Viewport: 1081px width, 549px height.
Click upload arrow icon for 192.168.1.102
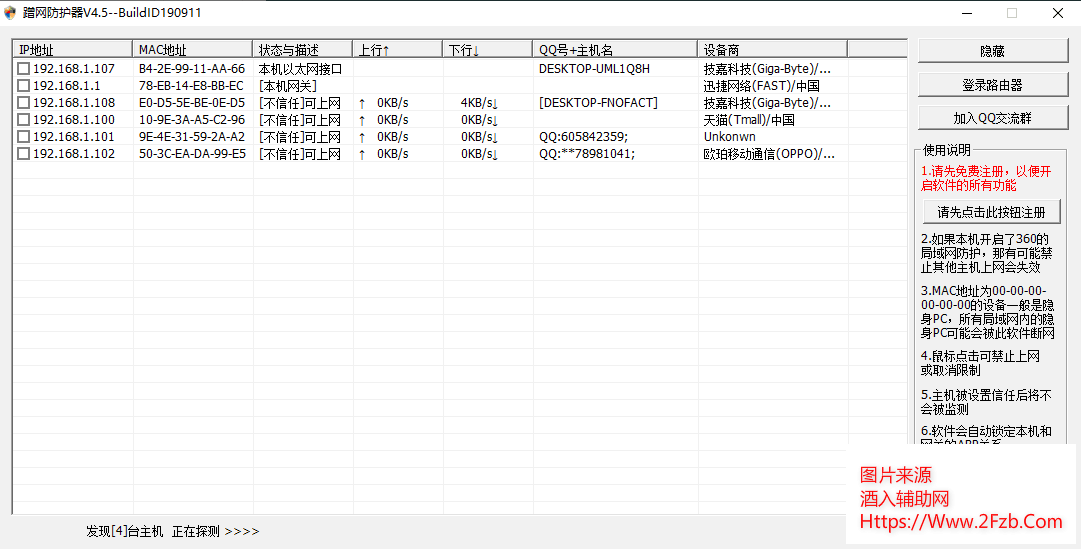[x=362, y=154]
